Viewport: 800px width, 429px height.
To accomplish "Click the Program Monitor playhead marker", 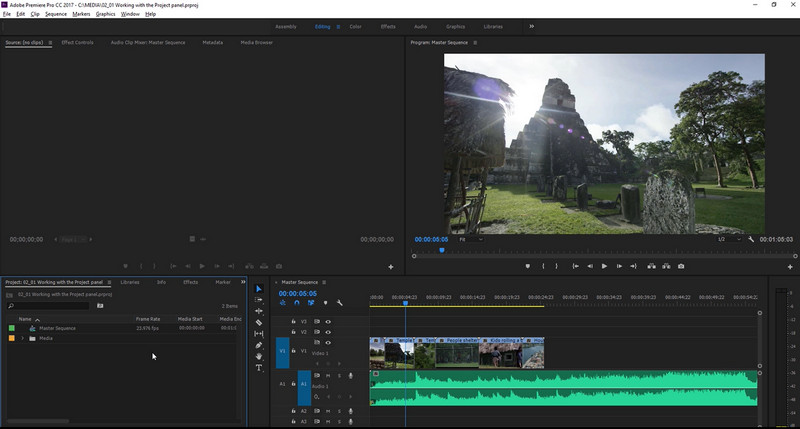I will pyautogui.click(x=442, y=250).
